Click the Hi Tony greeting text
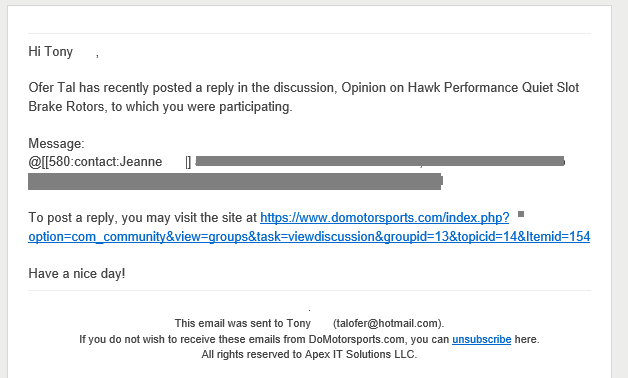 50,52
